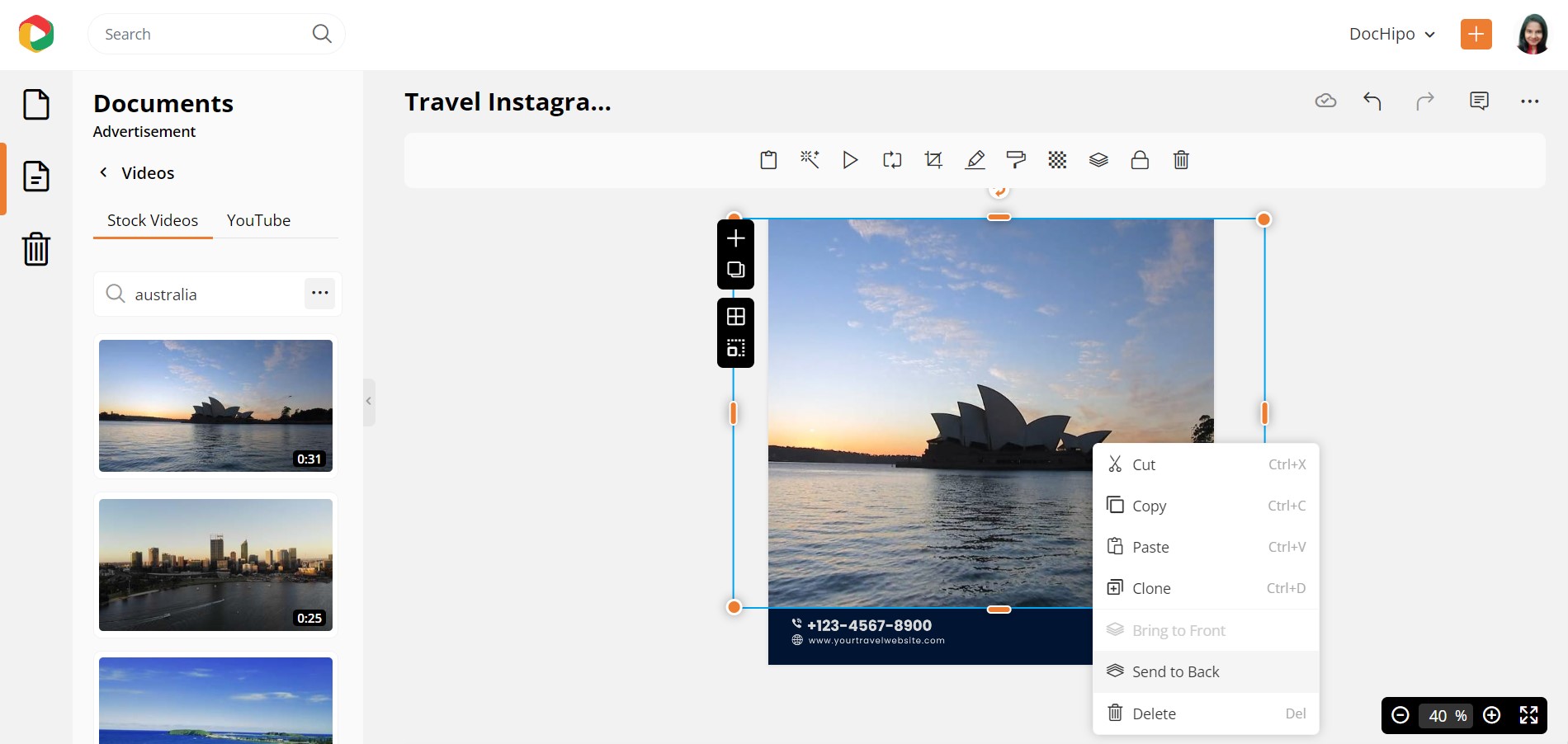The image size is (1568, 744).
Task: Click the play video toolbar icon
Action: pyautogui.click(x=851, y=160)
